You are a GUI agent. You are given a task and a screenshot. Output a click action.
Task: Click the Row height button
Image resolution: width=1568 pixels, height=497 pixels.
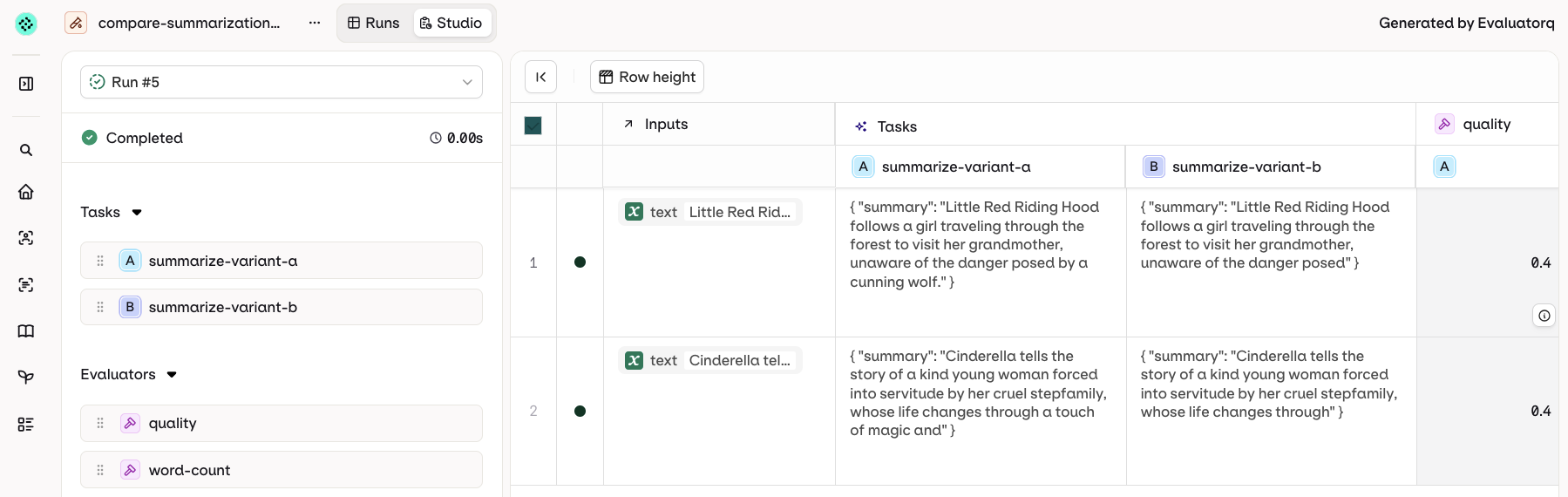pyautogui.click(x=647, y=77)
